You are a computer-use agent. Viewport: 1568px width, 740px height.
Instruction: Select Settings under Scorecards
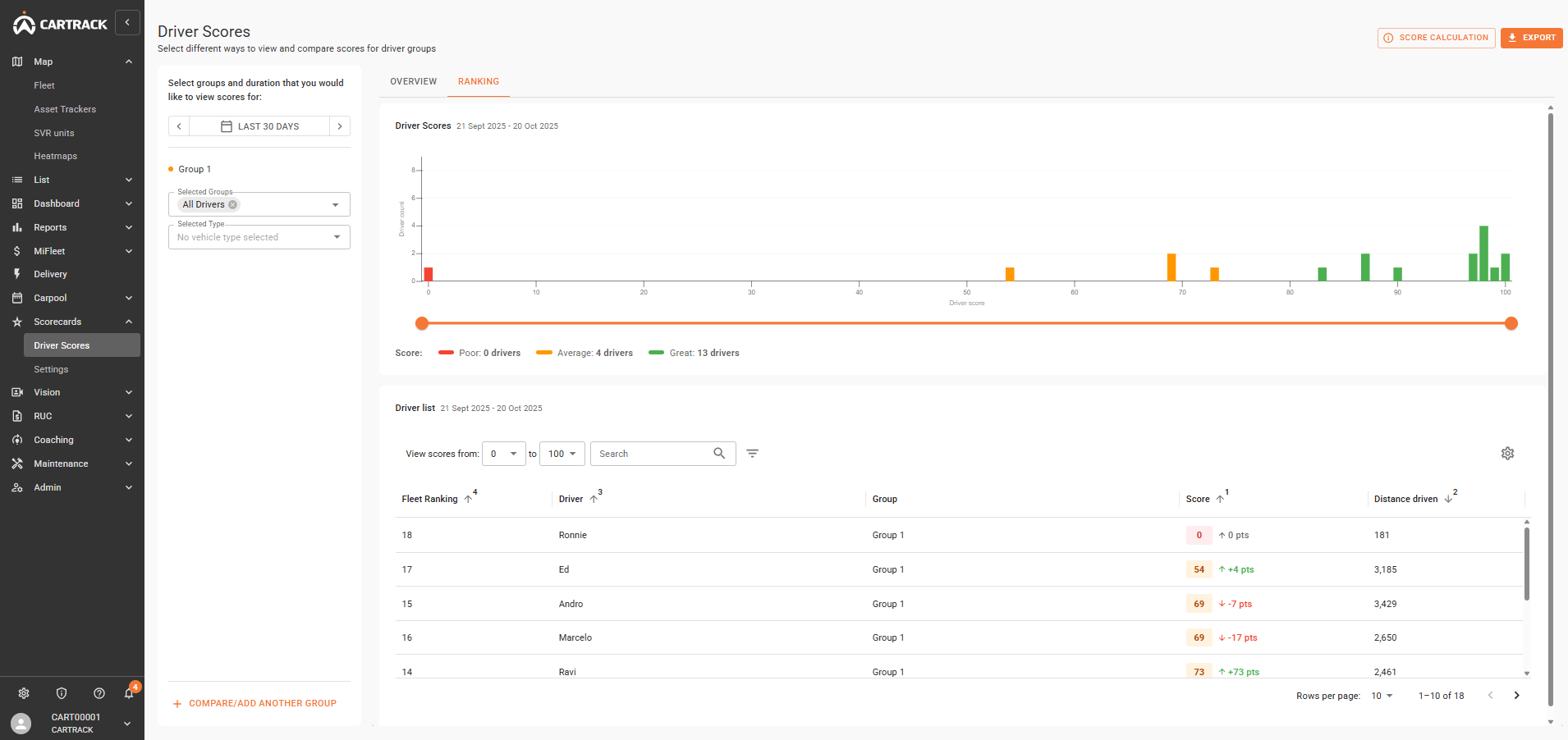click(x=51, y=369)
